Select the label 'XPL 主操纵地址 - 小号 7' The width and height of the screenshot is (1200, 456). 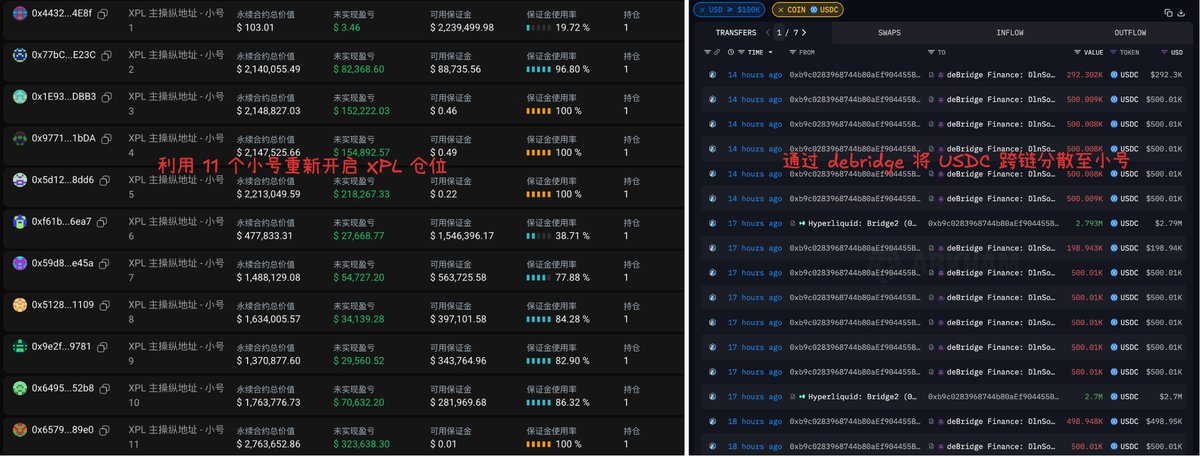[176, 270]
